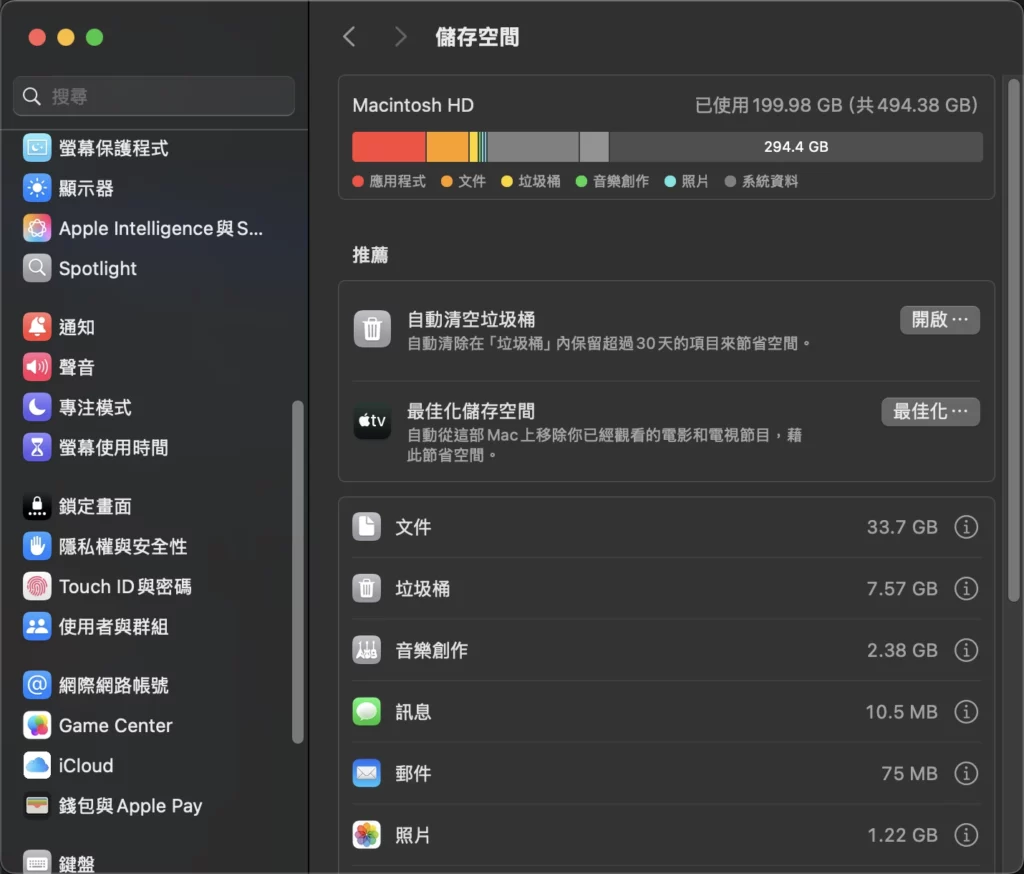The image size is (1024, 874).
Task: Select 鎖定畫面 lock icon
Action: coord(37,506)
